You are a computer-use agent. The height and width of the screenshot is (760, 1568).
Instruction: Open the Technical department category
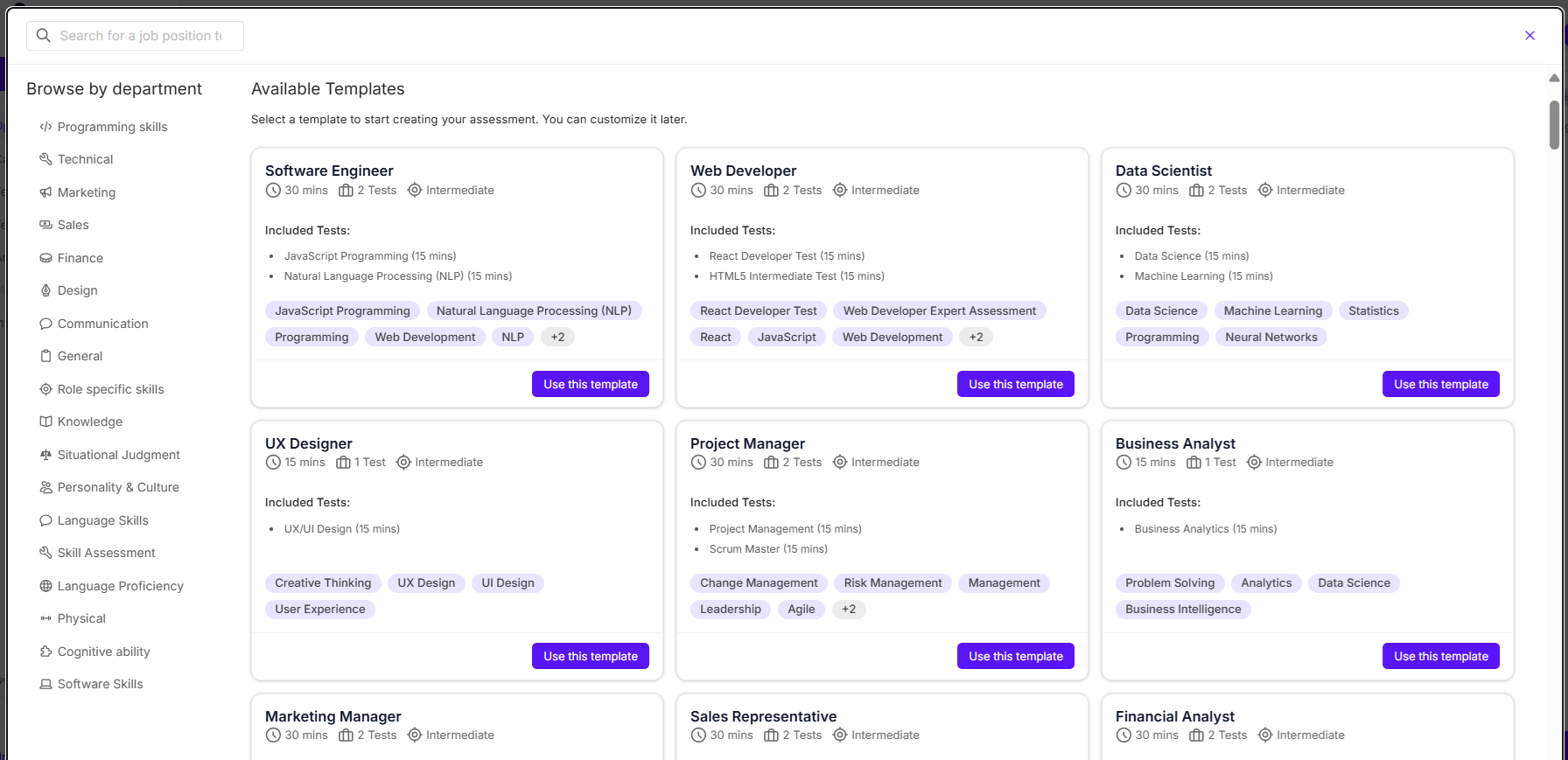click(85, 159)
